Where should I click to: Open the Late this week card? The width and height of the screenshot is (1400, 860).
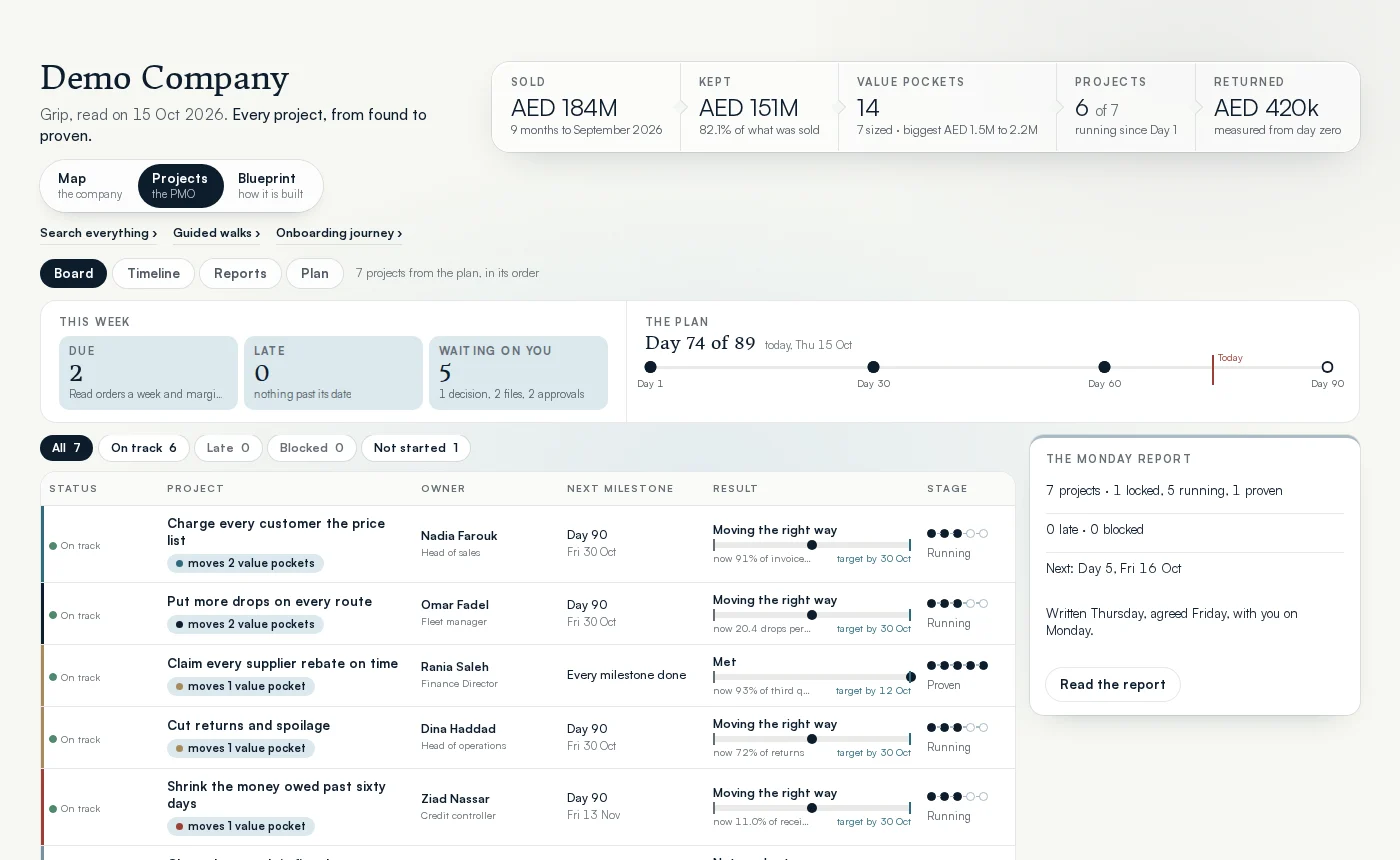[x=333, y=373]
